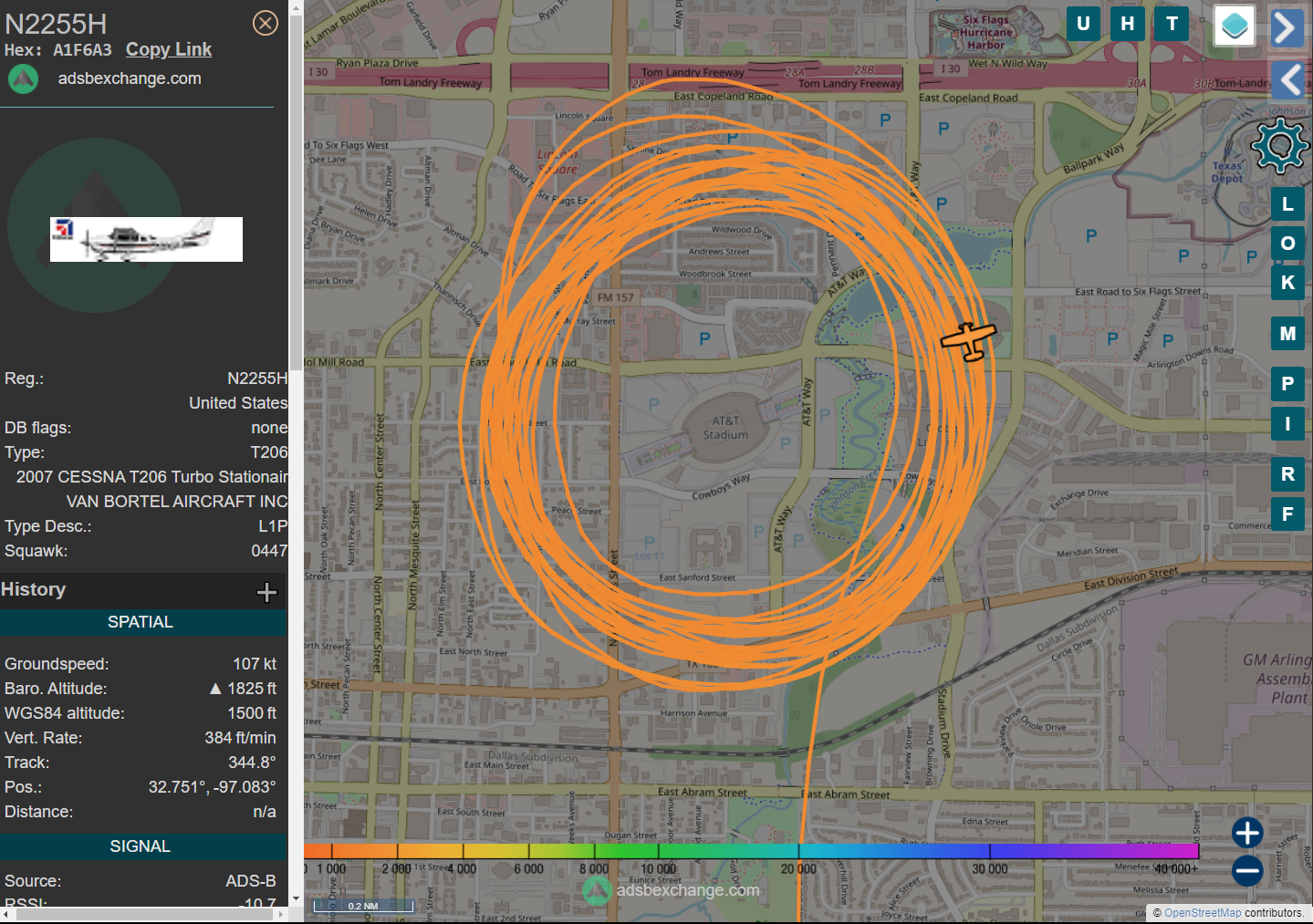Viewport: 1313px width, 924px height.
Task: Toggle the R map button
Action: point(1287,474)
